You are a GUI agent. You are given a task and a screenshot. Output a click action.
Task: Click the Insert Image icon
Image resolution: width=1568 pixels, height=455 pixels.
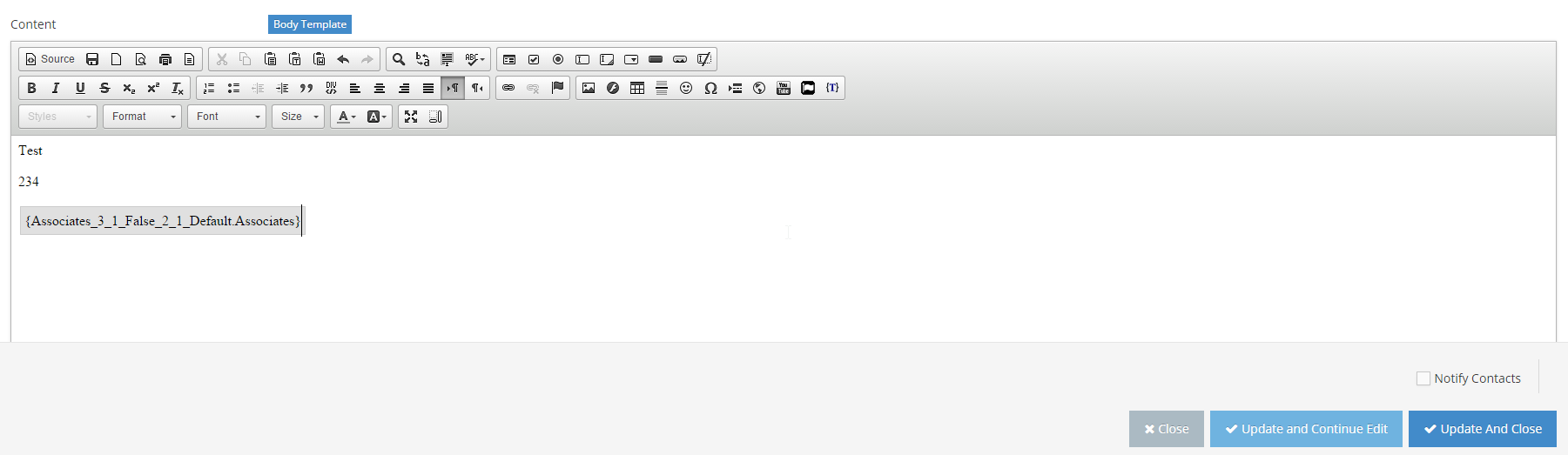589,88
